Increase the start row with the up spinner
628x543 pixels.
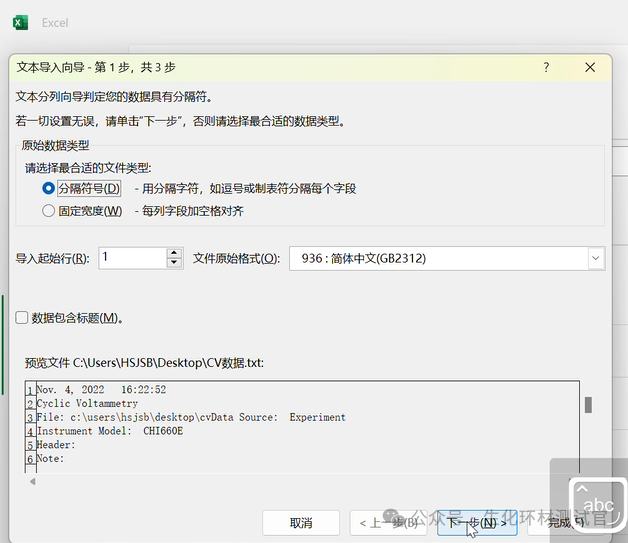[x=174, y=253]
